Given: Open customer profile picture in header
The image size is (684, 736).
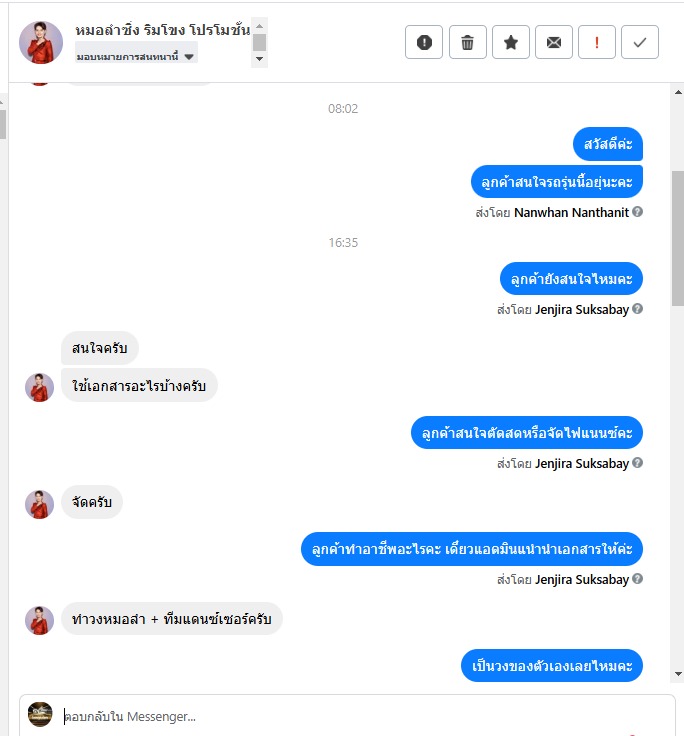Looking at the screenshot, I should [41, 42].
